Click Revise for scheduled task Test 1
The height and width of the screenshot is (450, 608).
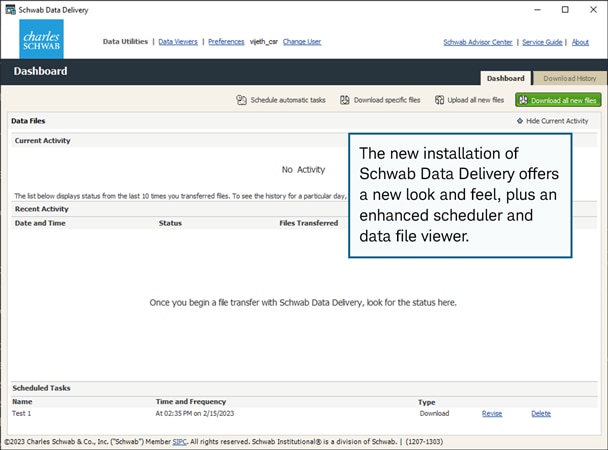tap(492, 414)
